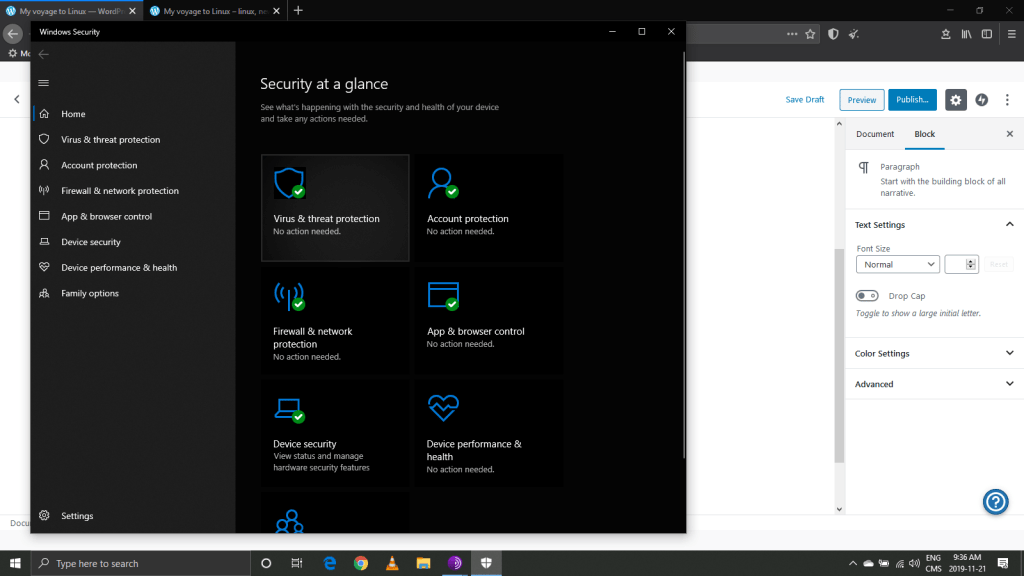Viewport: 1024px width, 576px height.
Task: Open Virus & threat protection shield tile
Action: 289,184
